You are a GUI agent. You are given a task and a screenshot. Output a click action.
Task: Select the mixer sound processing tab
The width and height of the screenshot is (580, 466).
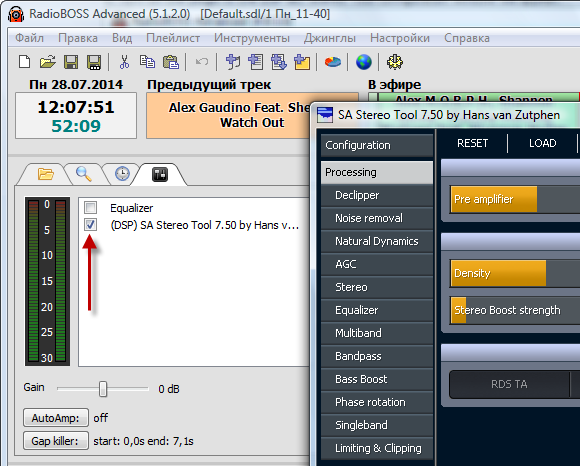[160, 174]
